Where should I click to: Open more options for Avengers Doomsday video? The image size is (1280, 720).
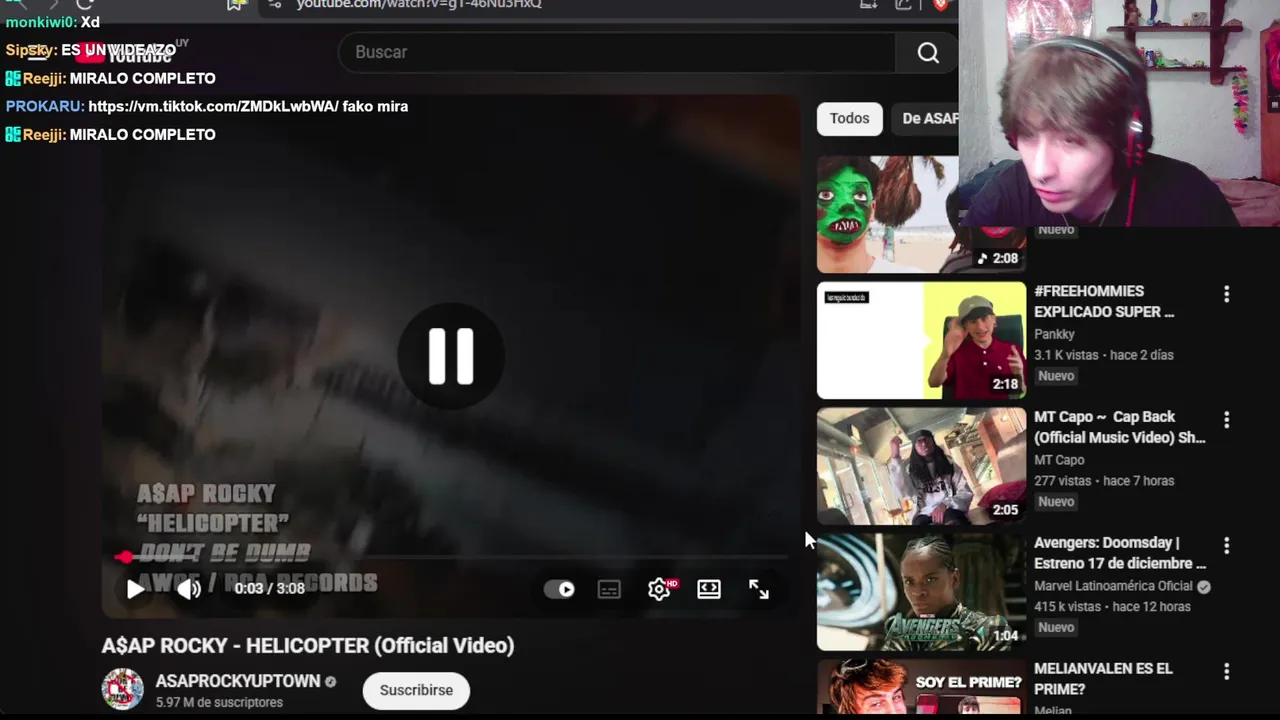click(1226, 546)
